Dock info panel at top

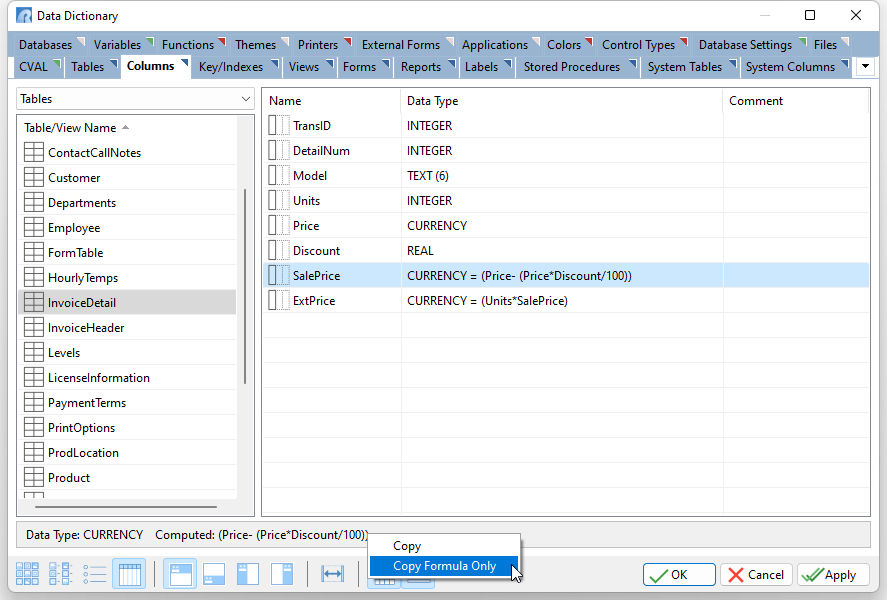coord(180,573)
